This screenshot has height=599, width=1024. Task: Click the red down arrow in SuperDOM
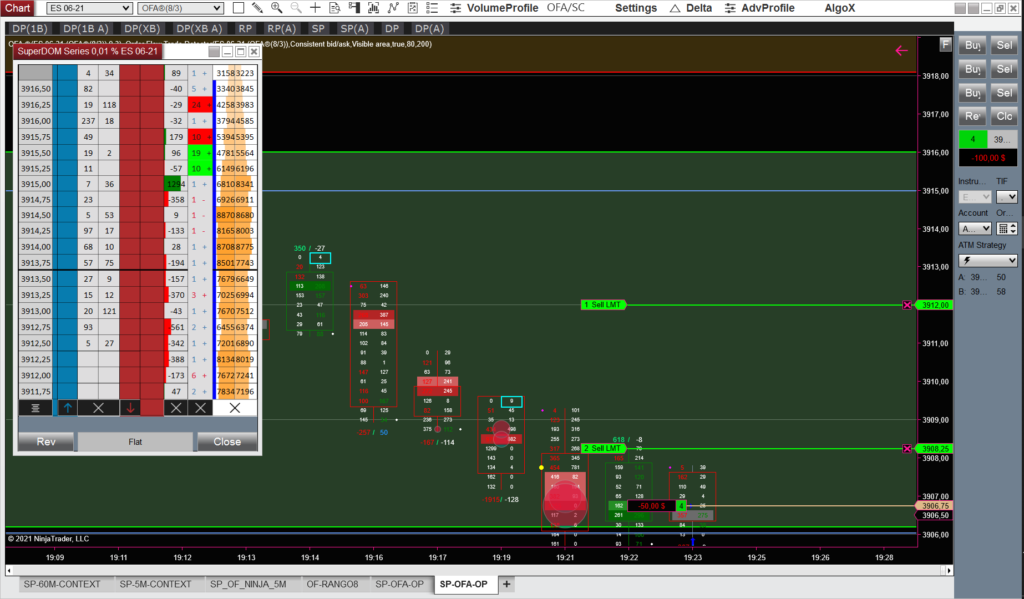pos(130,408)
